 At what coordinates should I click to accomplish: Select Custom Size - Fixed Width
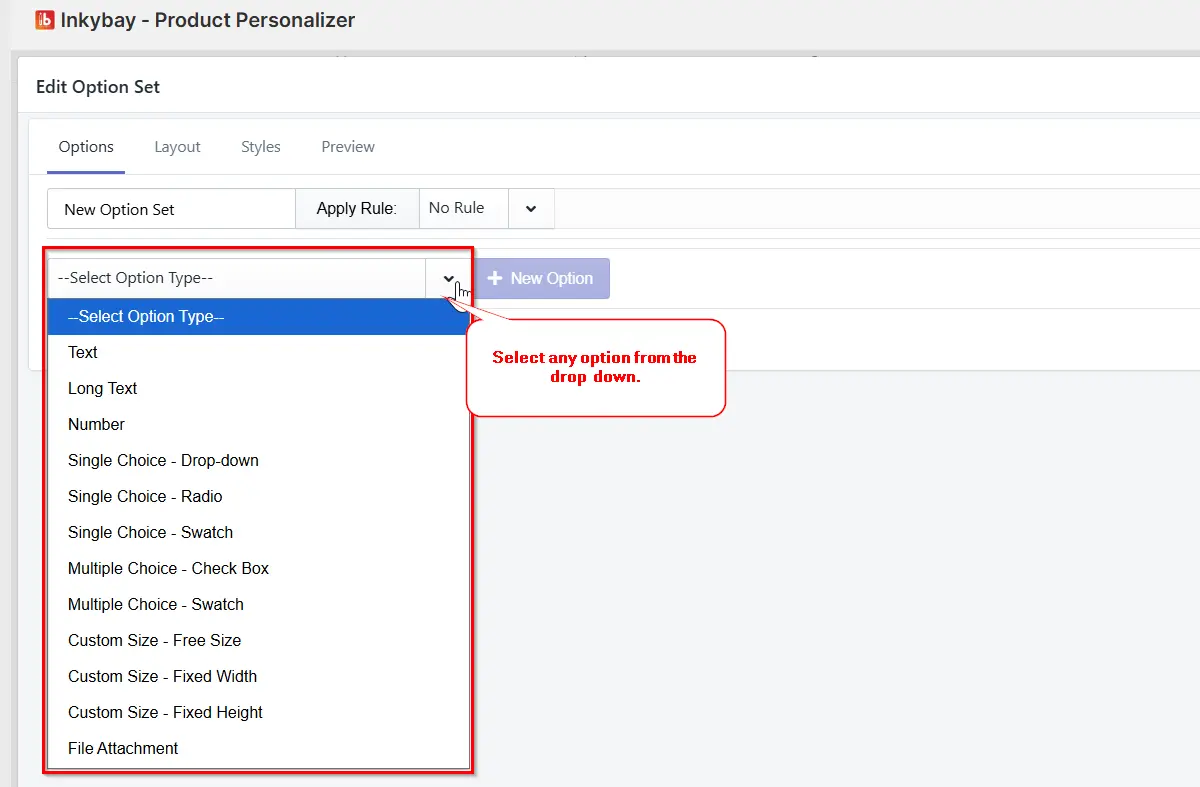258,676
